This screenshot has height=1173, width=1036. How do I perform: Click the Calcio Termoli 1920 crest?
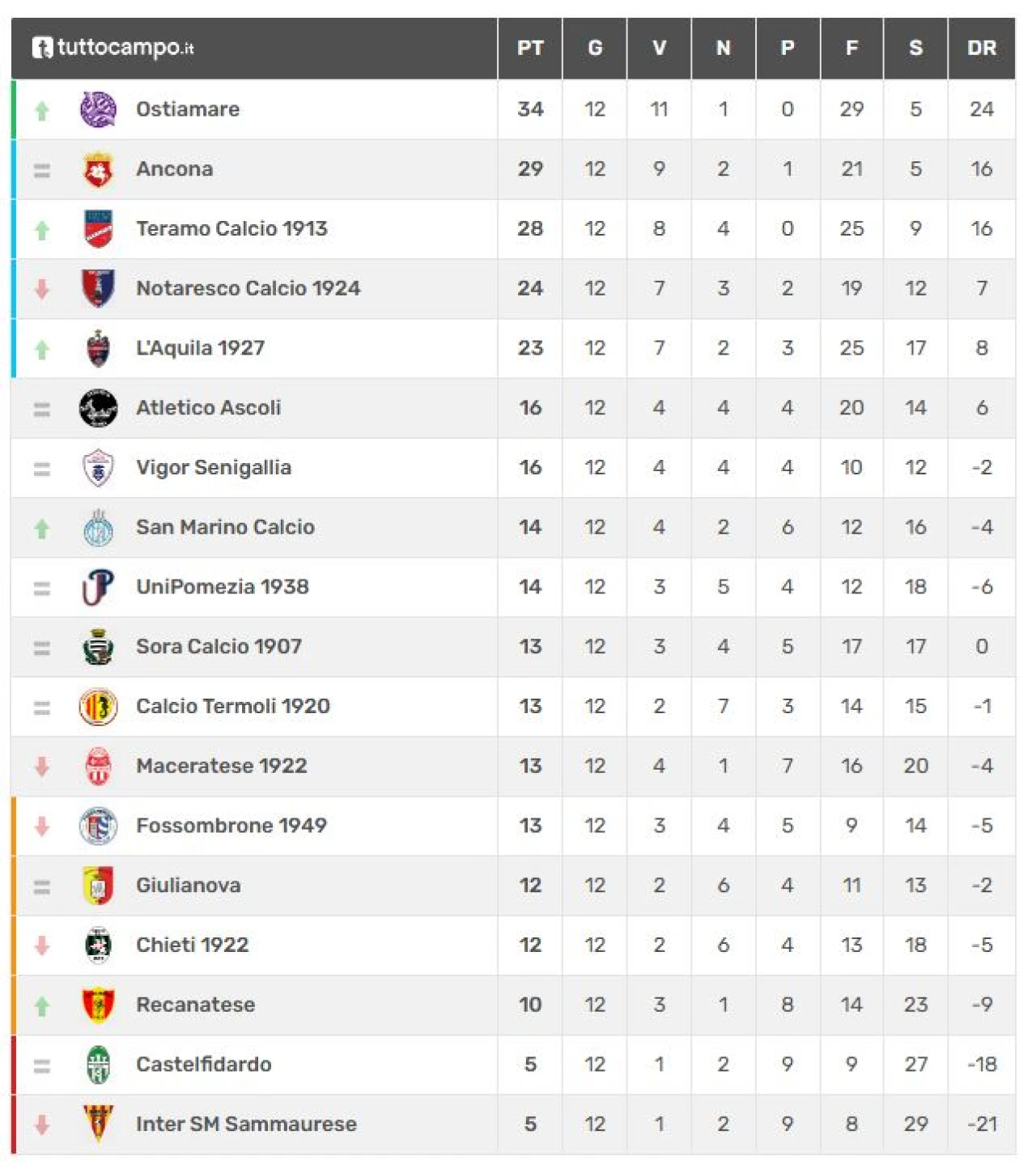[x=98, y=707]
